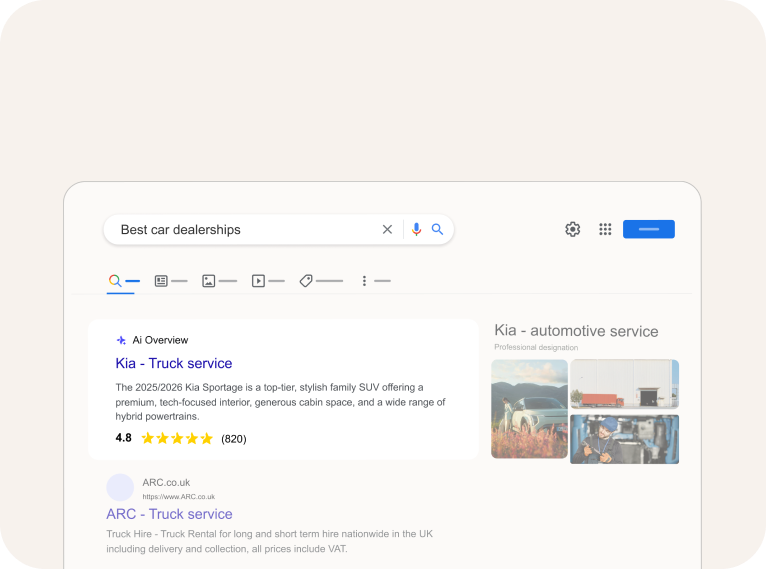Open the mechanic in blue cap photo

624,439
